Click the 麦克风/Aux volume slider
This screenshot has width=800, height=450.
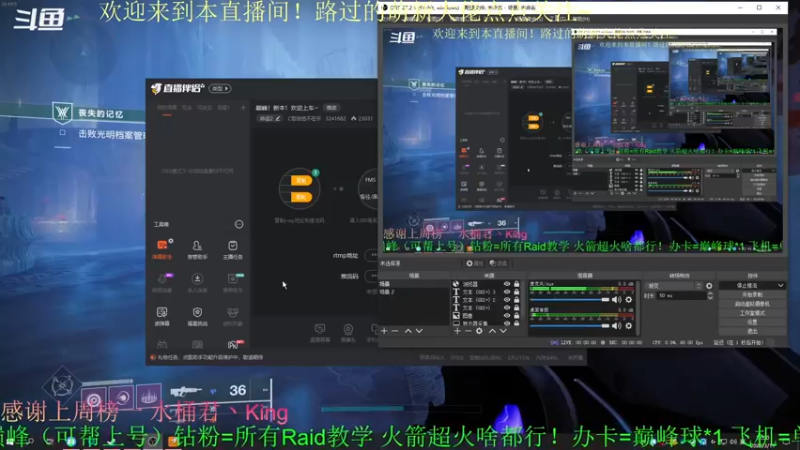click(570, 300)
